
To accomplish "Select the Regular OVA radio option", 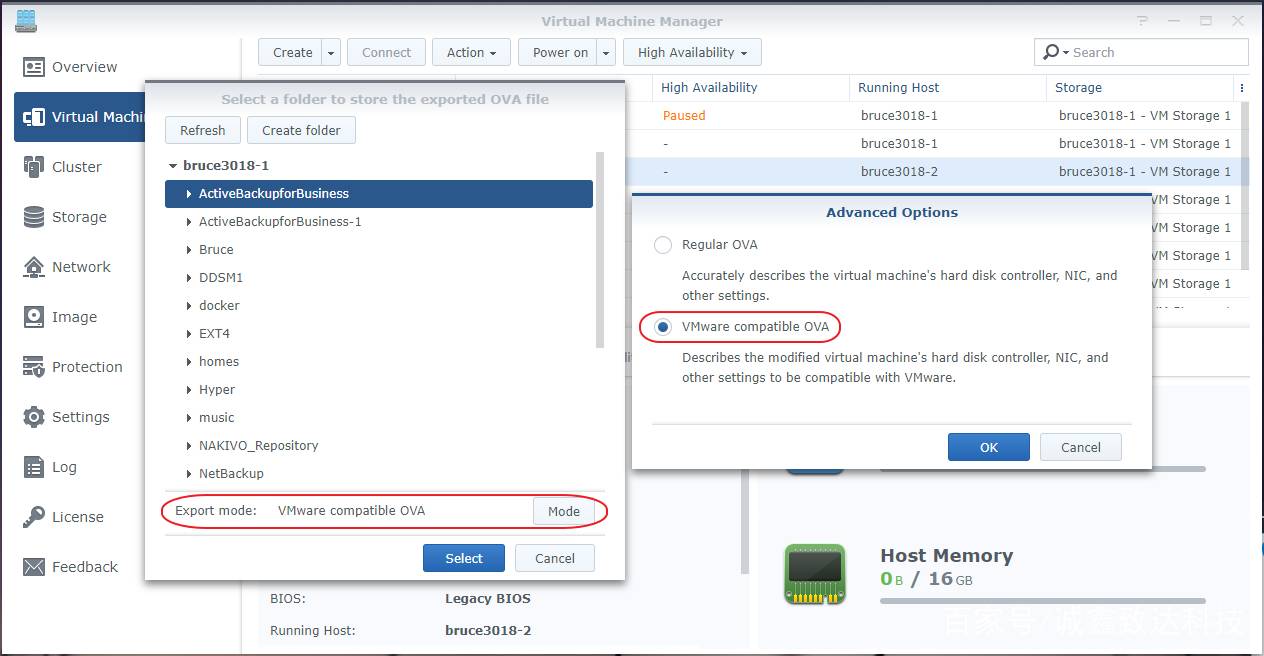I will tap(662, 245).
